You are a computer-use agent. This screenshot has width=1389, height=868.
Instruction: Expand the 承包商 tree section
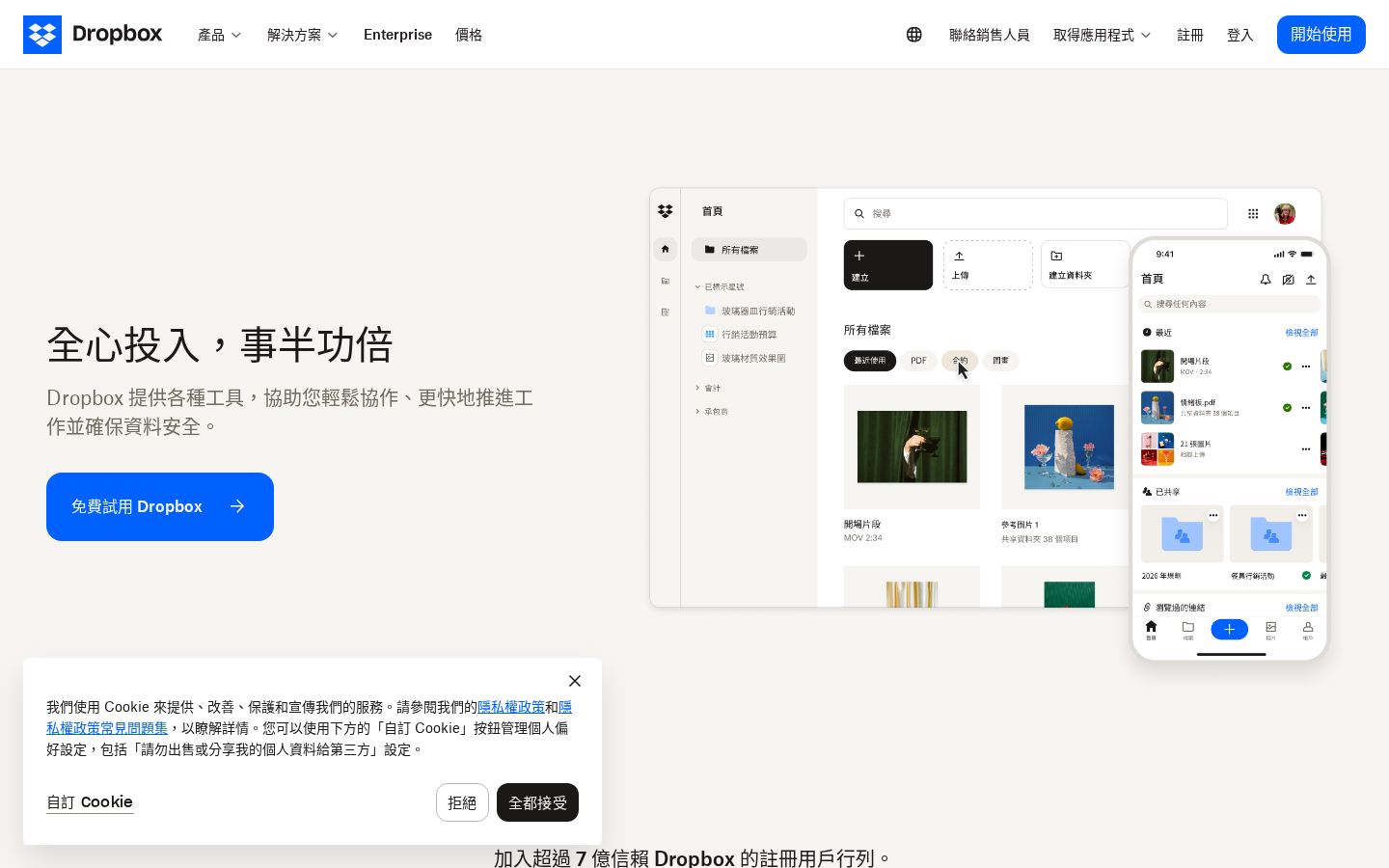click(x=712, y=411)
